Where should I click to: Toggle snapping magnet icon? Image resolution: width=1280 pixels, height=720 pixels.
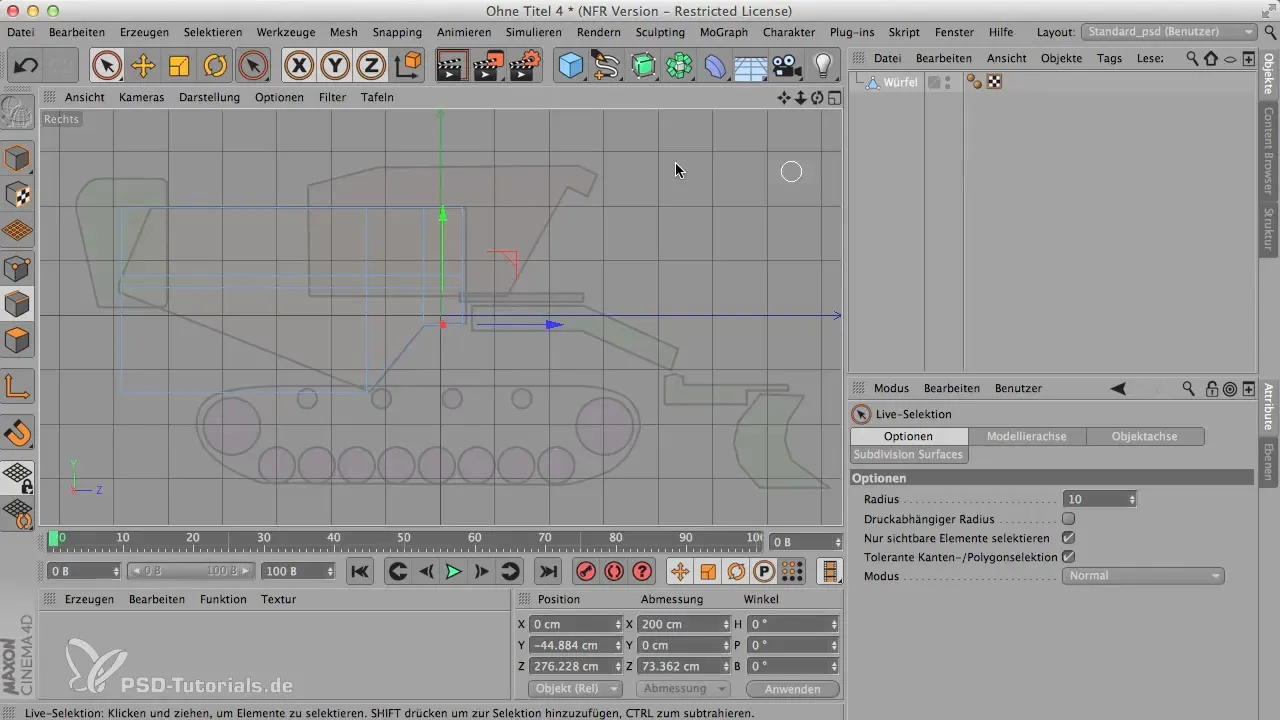tap(17, 433)
